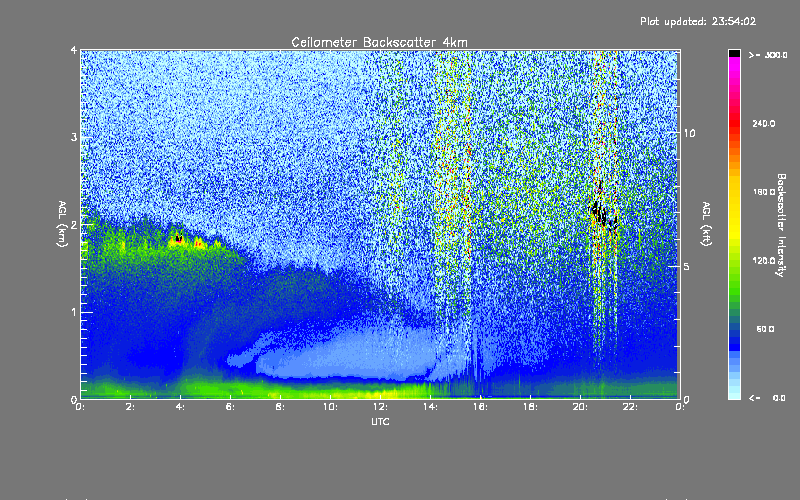Click the '180.0' colorbar value
The image size is (800, 500).
coord(763,192)
